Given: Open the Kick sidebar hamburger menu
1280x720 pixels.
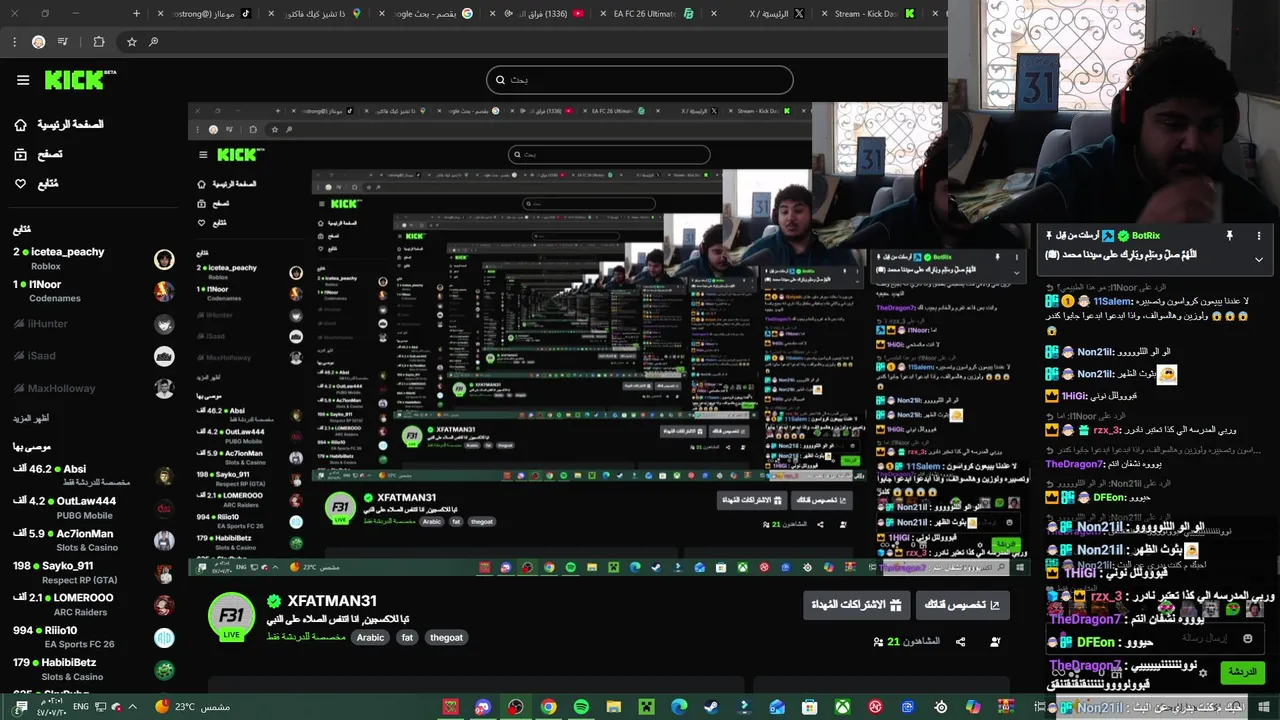Looking at the screenshot, I should click(x=23, y=80).
